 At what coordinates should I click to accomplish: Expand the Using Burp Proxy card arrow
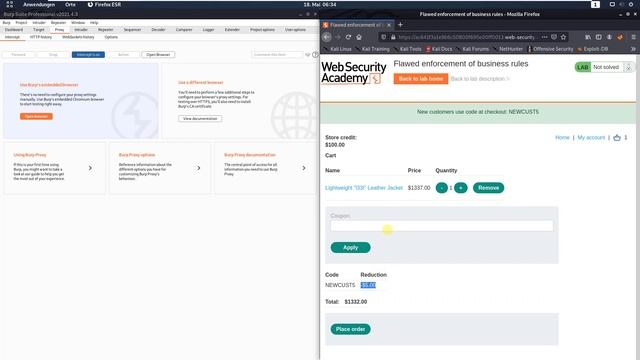pyautogui.click(x=90, y=168)
